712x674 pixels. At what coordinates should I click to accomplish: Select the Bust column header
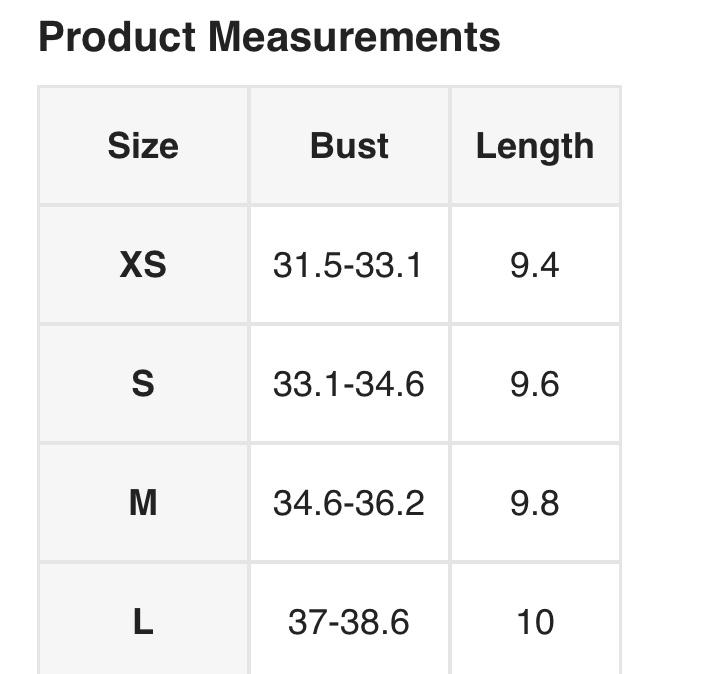[349, 146]
